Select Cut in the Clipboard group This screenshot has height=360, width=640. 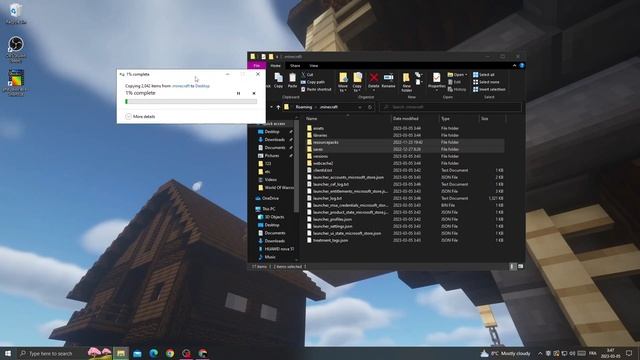pos(307,75)
